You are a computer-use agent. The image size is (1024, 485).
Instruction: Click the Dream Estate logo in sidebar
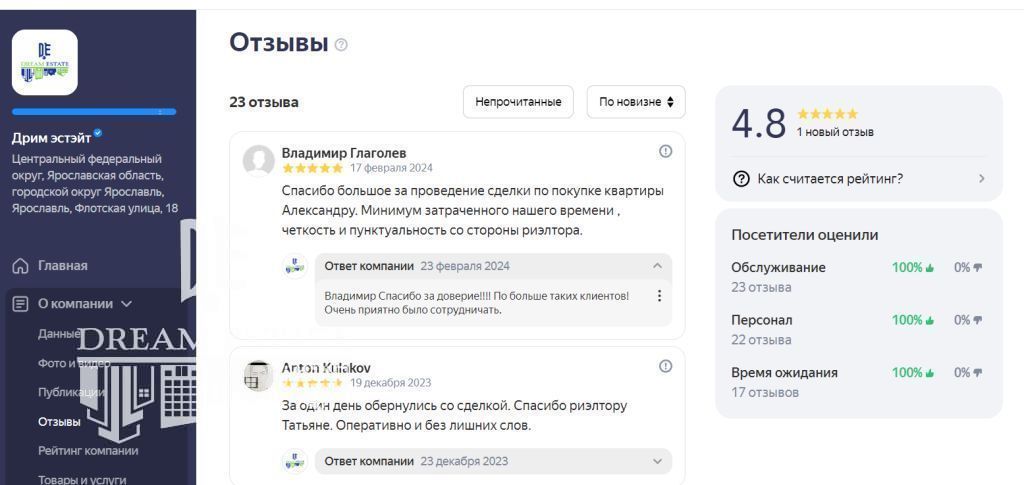pos(44,62)
